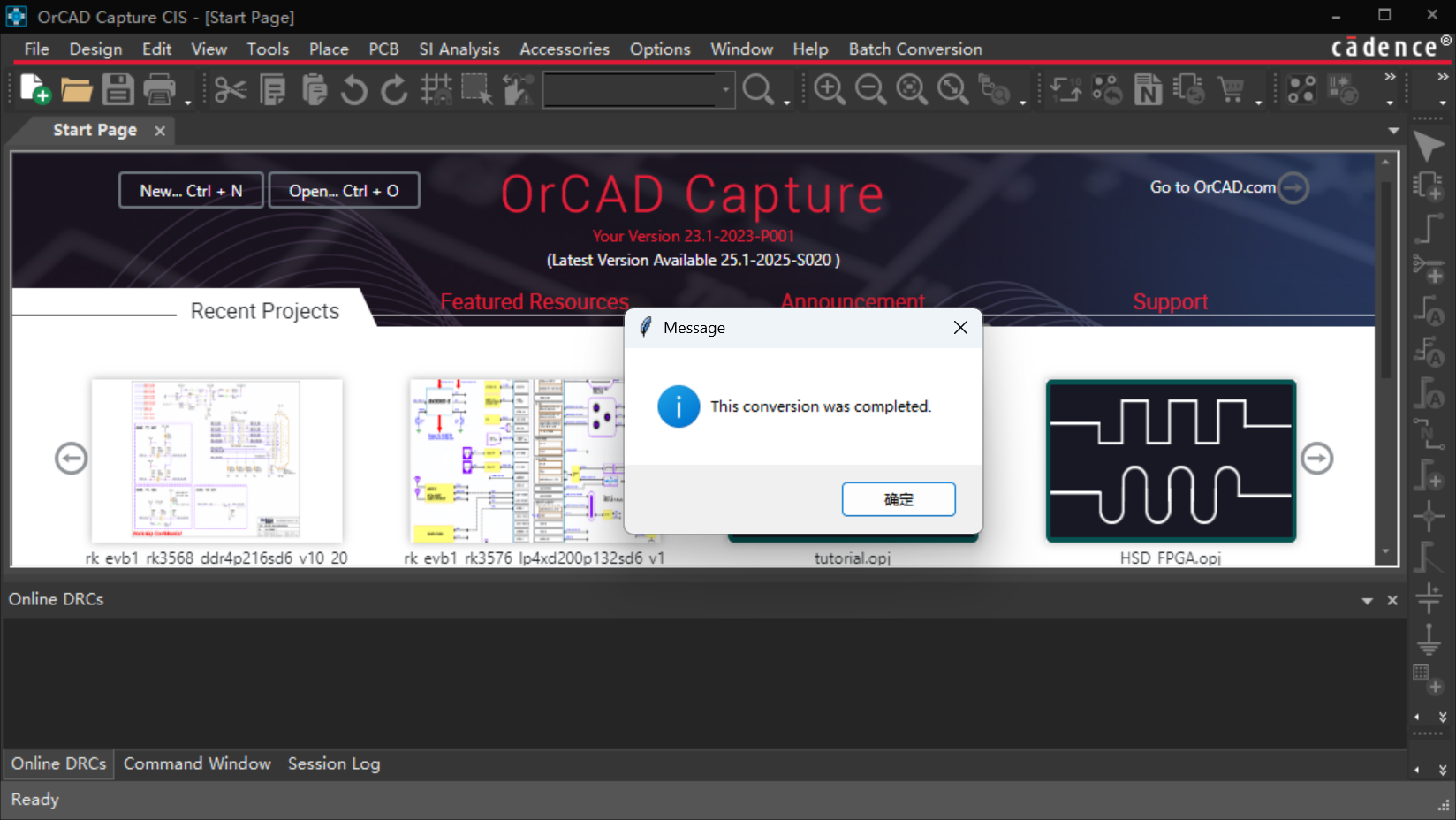
Task: Run annotate icon in toolbar
Action: 1066,89
